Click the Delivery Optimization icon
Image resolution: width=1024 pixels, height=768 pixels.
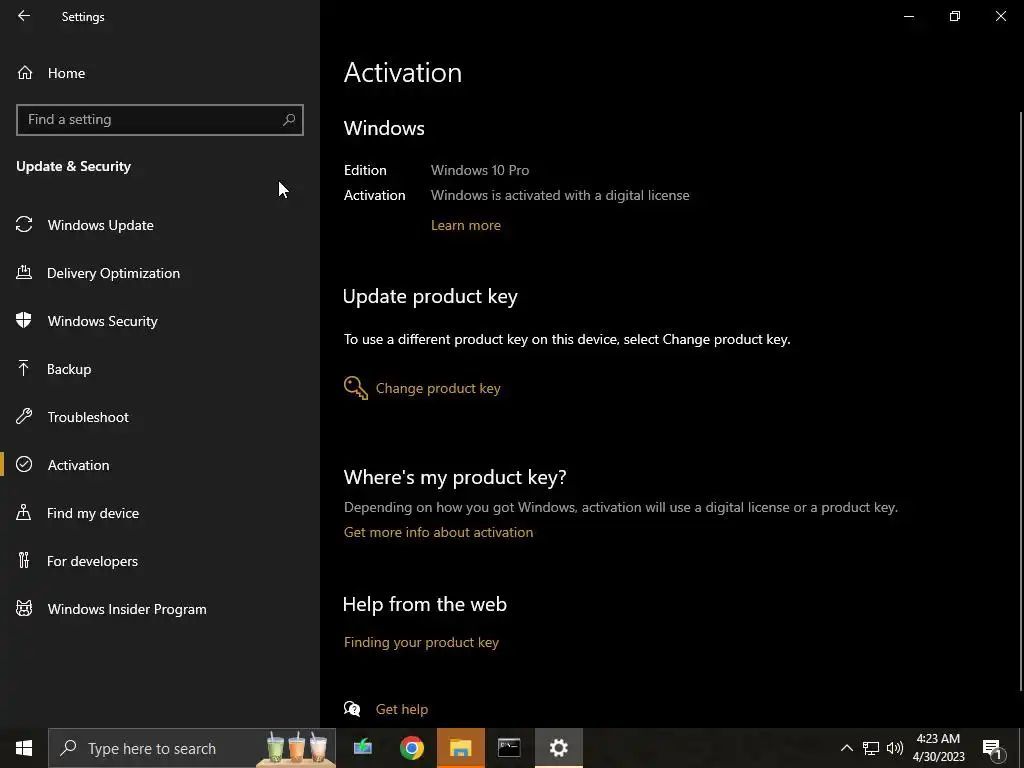pyautogui.click(x=24, y=272)
